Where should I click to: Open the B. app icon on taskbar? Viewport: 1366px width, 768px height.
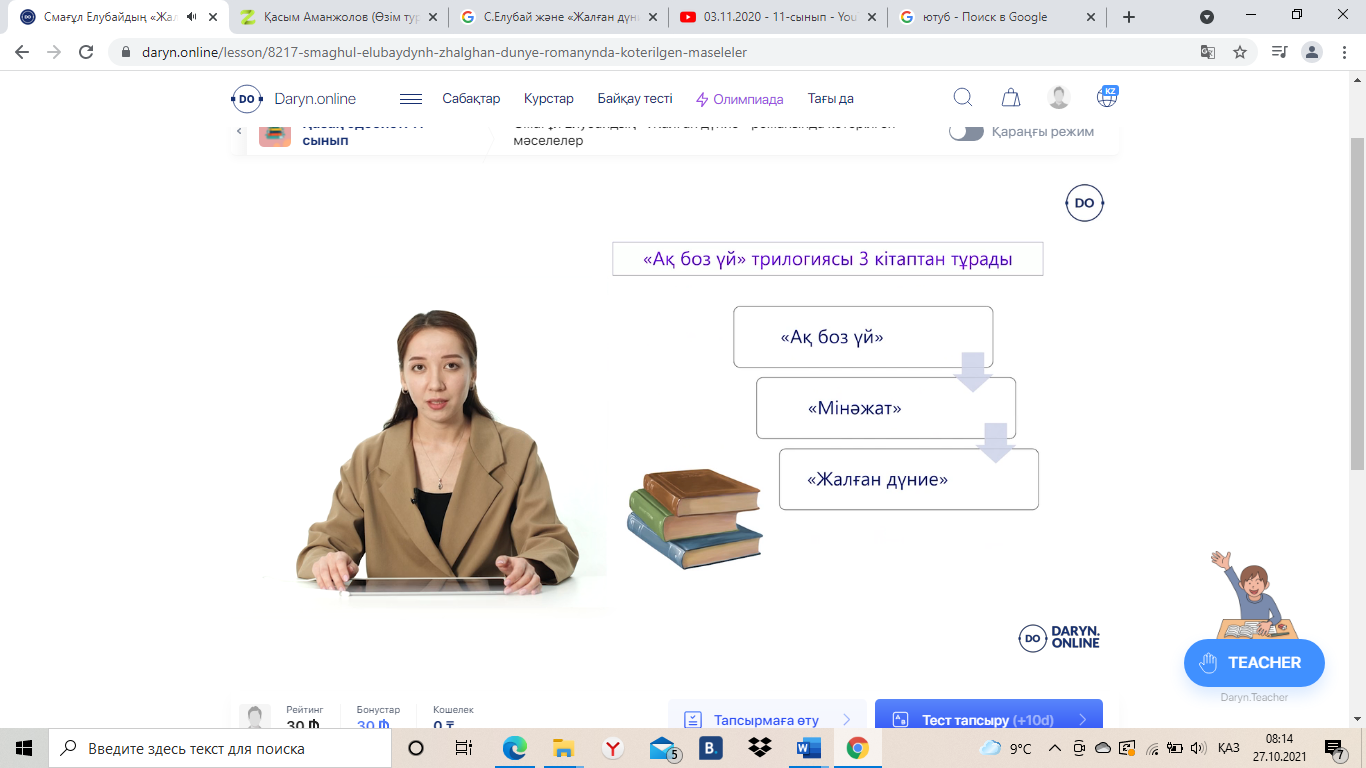(710, 748)
